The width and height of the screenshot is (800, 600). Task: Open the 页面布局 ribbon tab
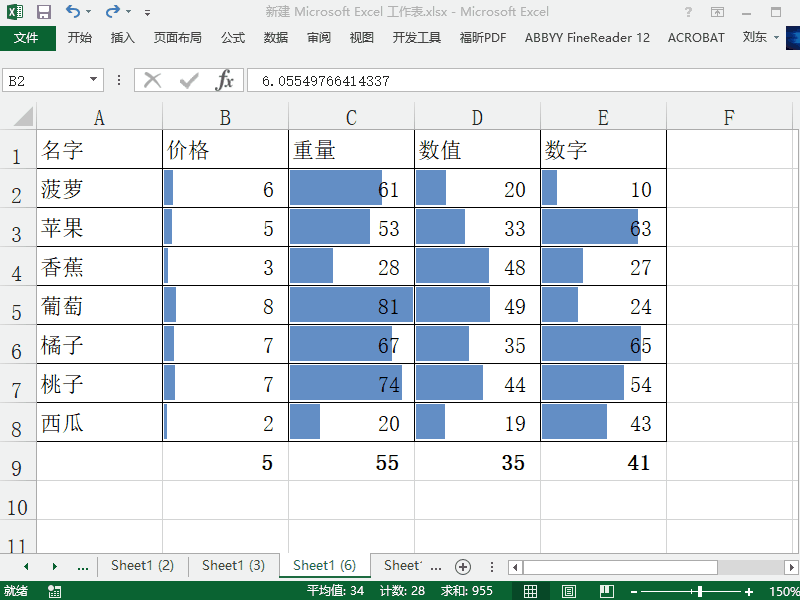[x=178, y=37]
